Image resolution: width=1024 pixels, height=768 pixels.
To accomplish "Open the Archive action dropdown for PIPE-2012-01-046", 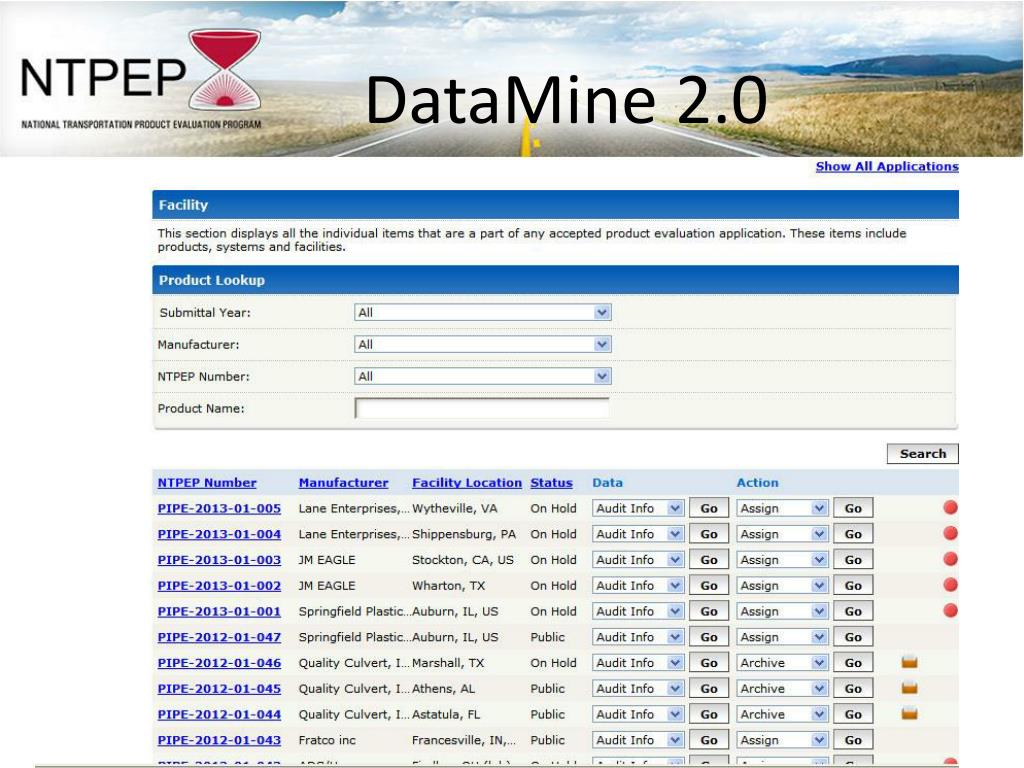I will (x=782, y=663).
